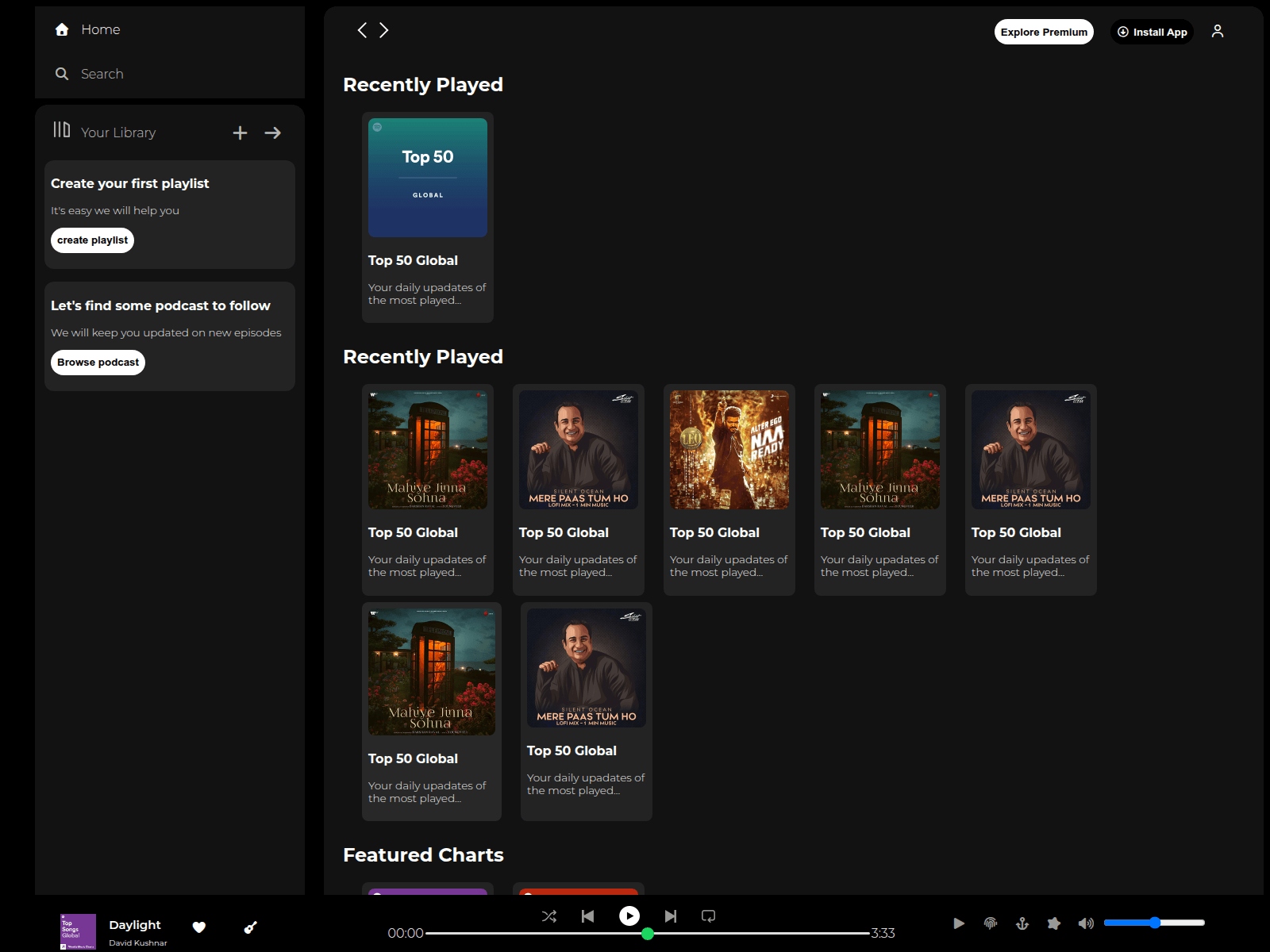This screenshot has height=952, width=1270.
Task: Add new item with library plus icon
Action: click(x=240, y=132)
